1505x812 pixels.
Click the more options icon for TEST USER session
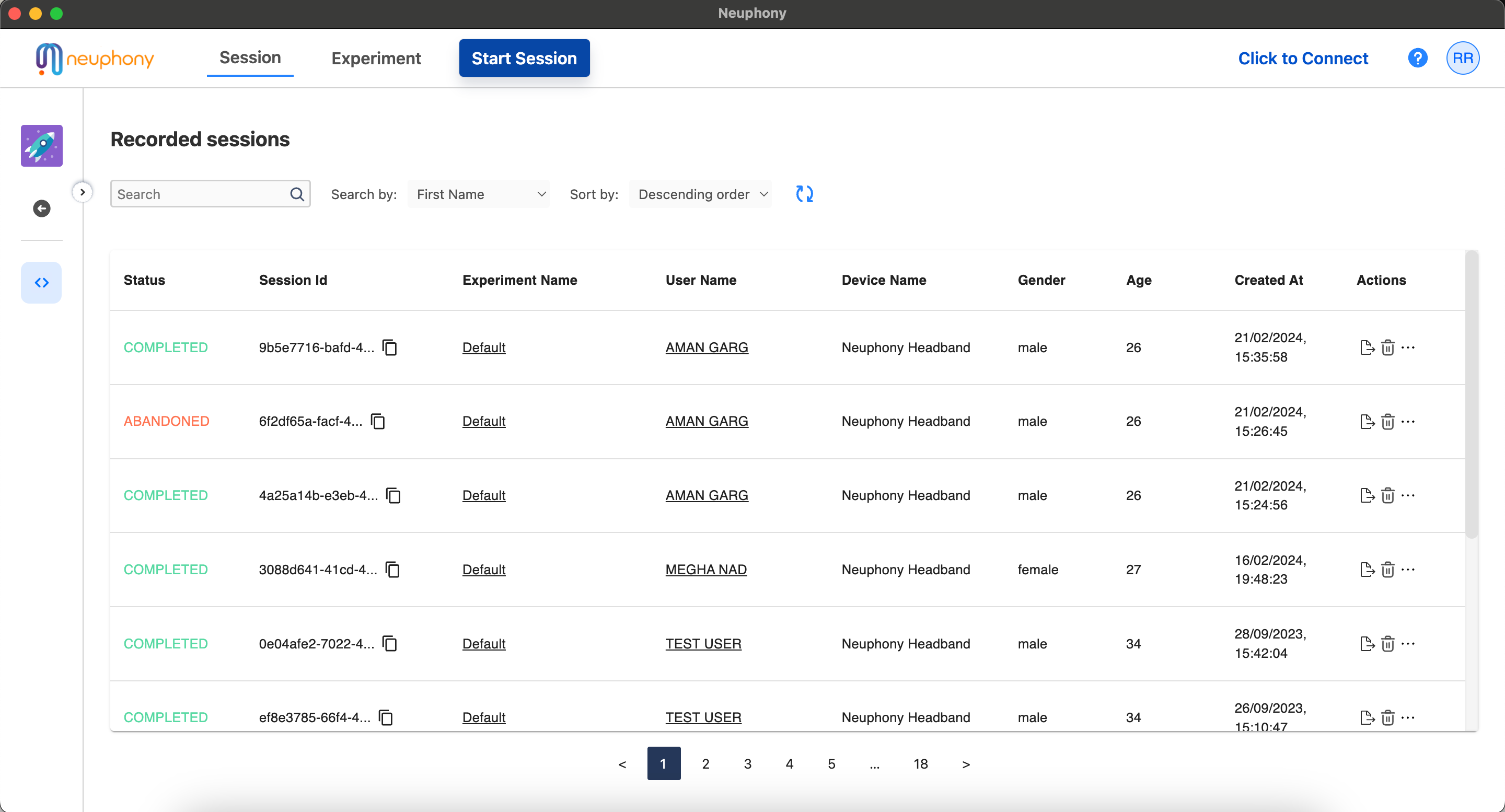pos(1409,643)
